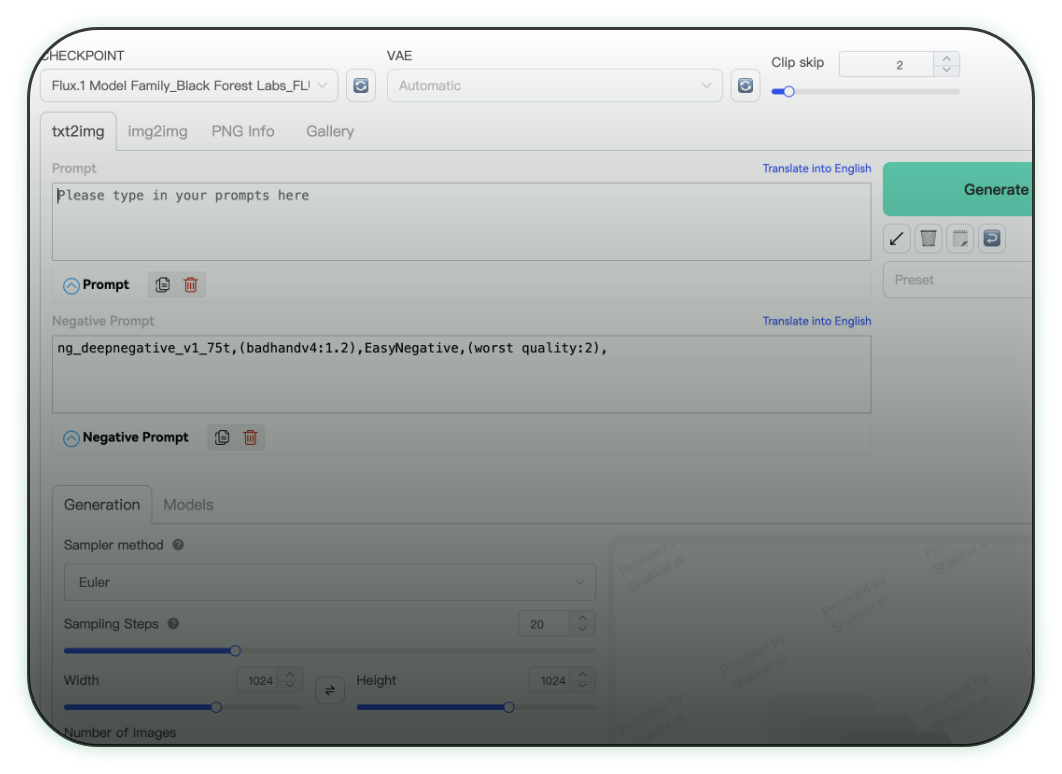Swap width and height values
The image size is (1062, 774).
tap(330, 690)
